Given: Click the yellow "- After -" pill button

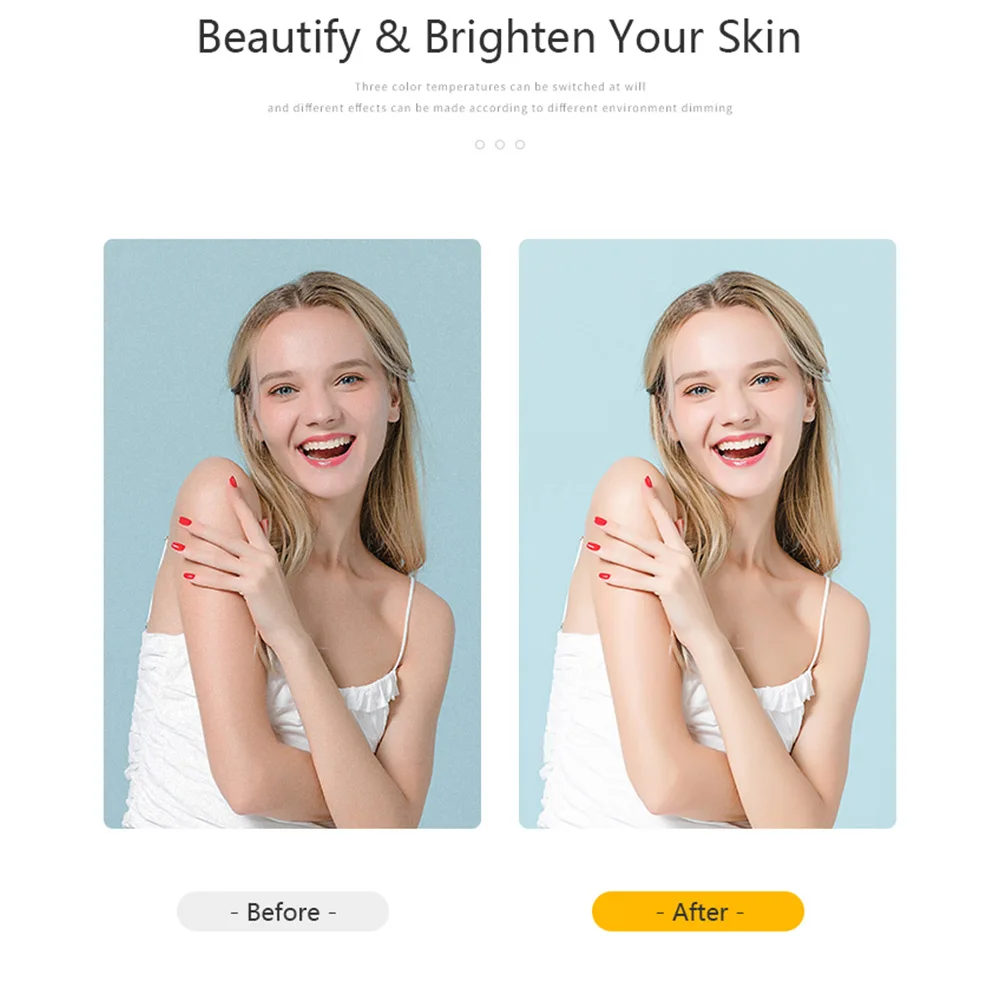Looking at the screenshot, I should pos(698,911).
